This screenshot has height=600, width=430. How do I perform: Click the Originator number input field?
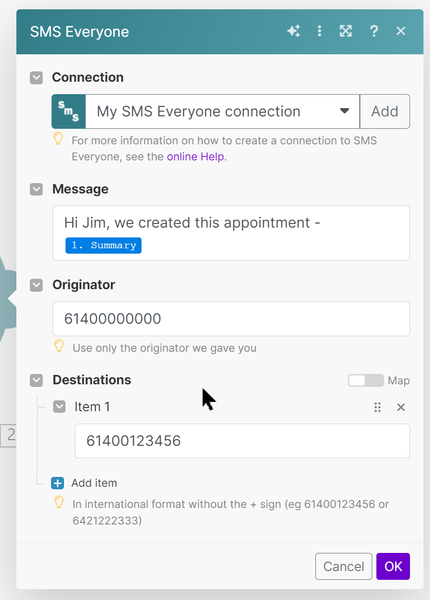(231, 319)
